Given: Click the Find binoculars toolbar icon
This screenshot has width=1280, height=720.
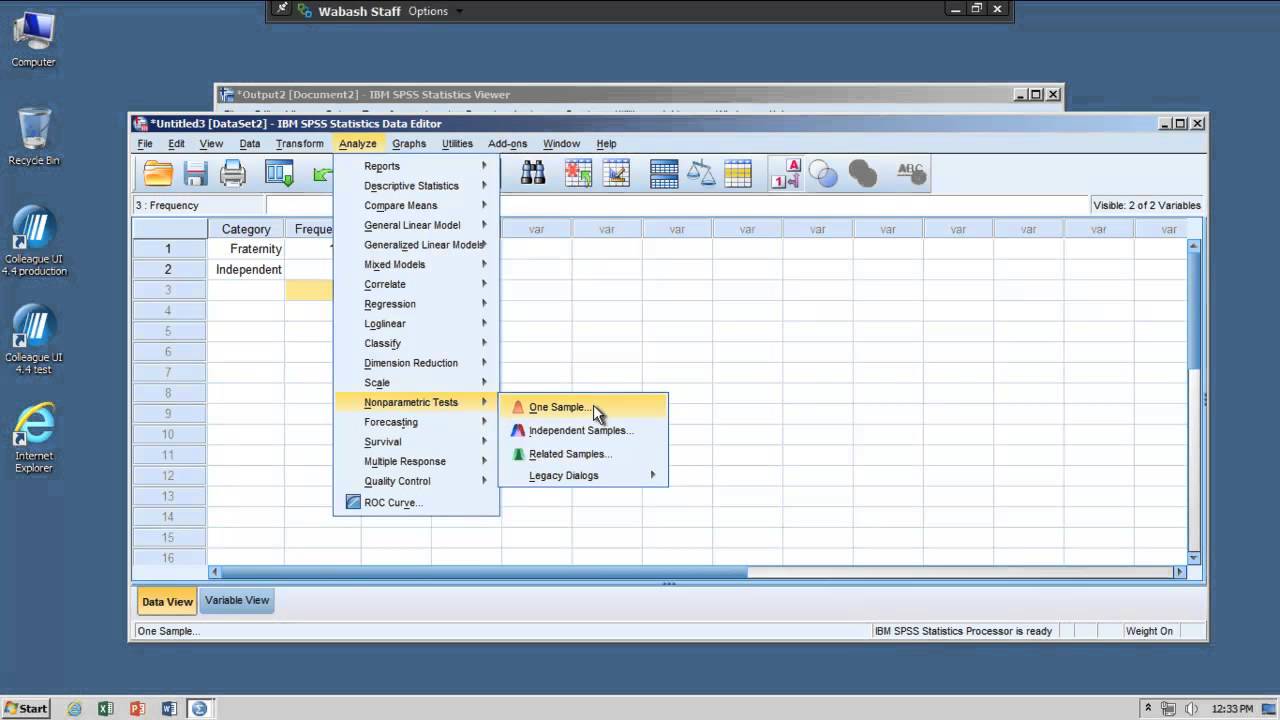Looking at the screenshot, I should pyautogui.click(x=533, y=173).
